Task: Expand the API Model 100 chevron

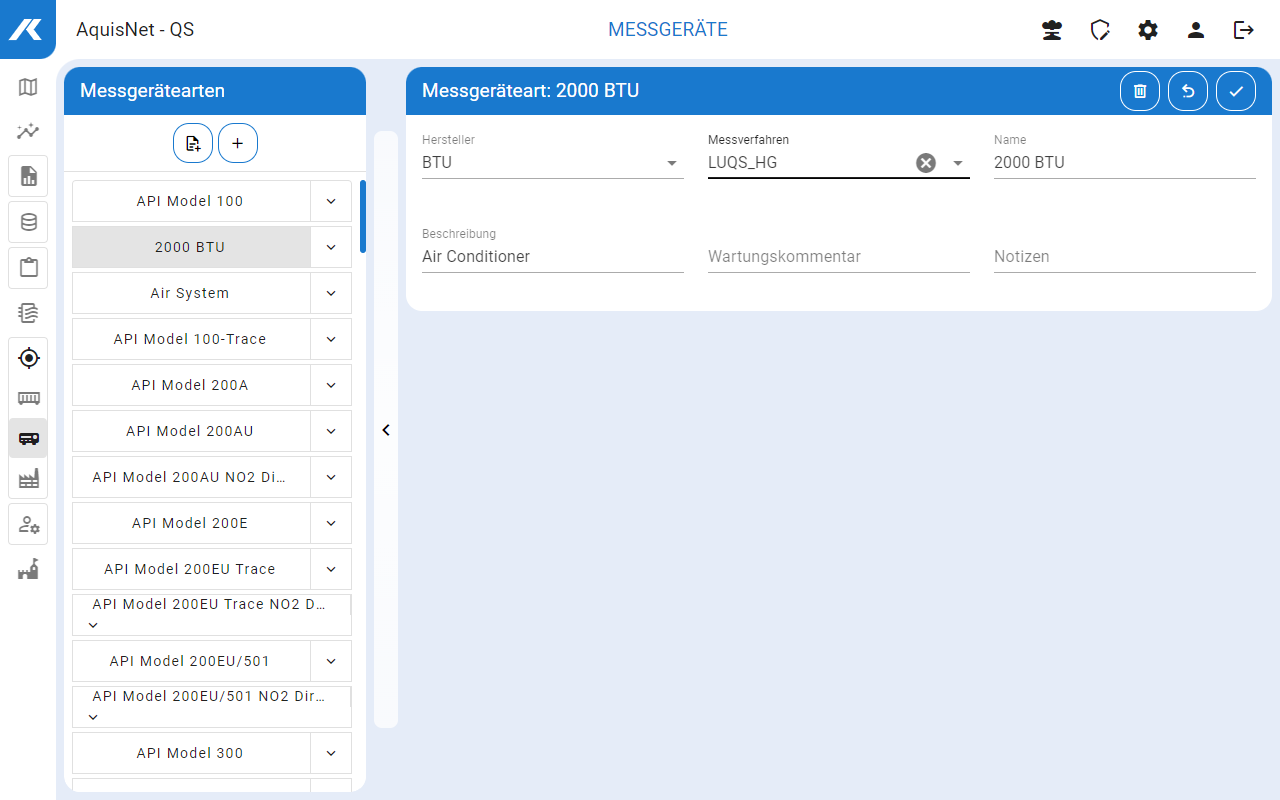Action: [x=331, y=201]
